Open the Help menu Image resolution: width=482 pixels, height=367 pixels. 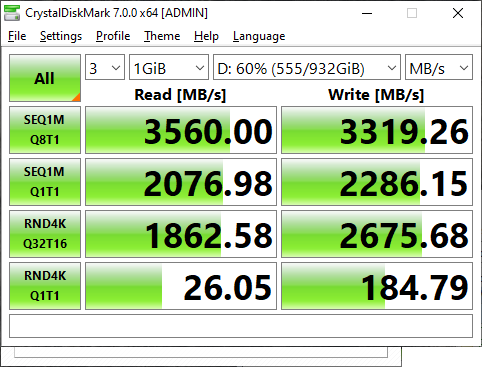click(x=206, y=36)
